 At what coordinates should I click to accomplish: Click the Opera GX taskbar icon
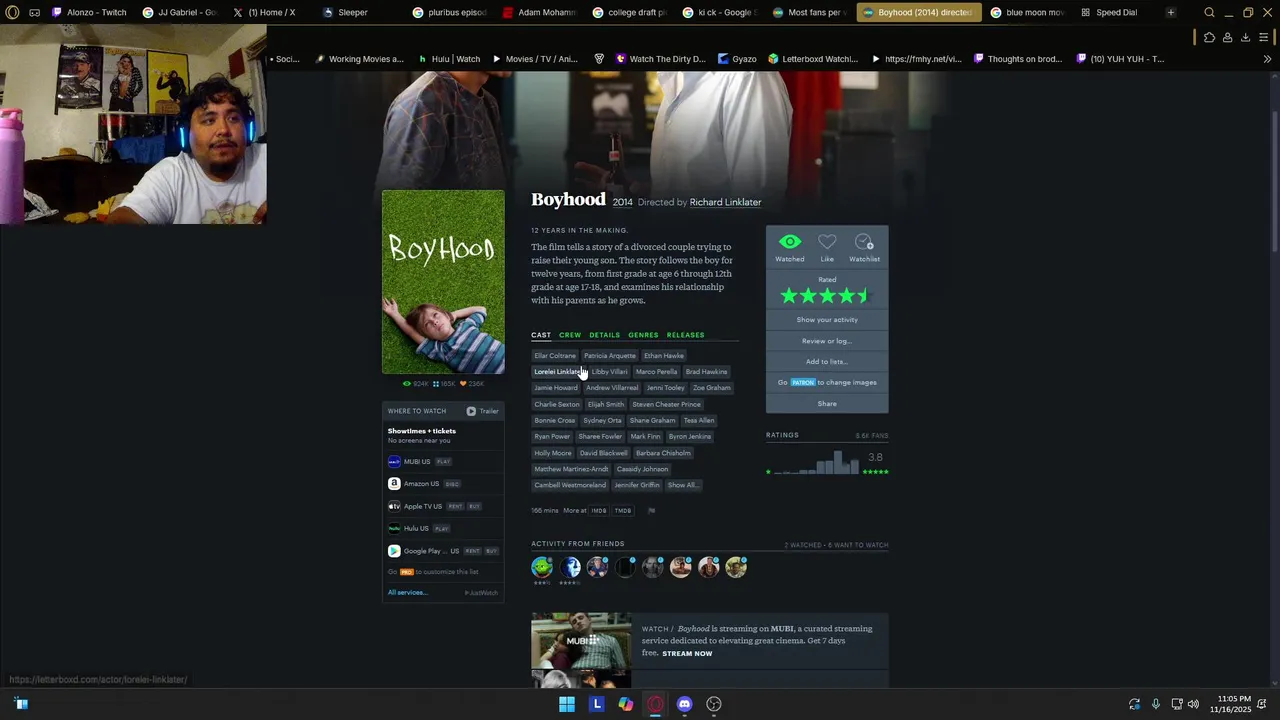point(655,704)
